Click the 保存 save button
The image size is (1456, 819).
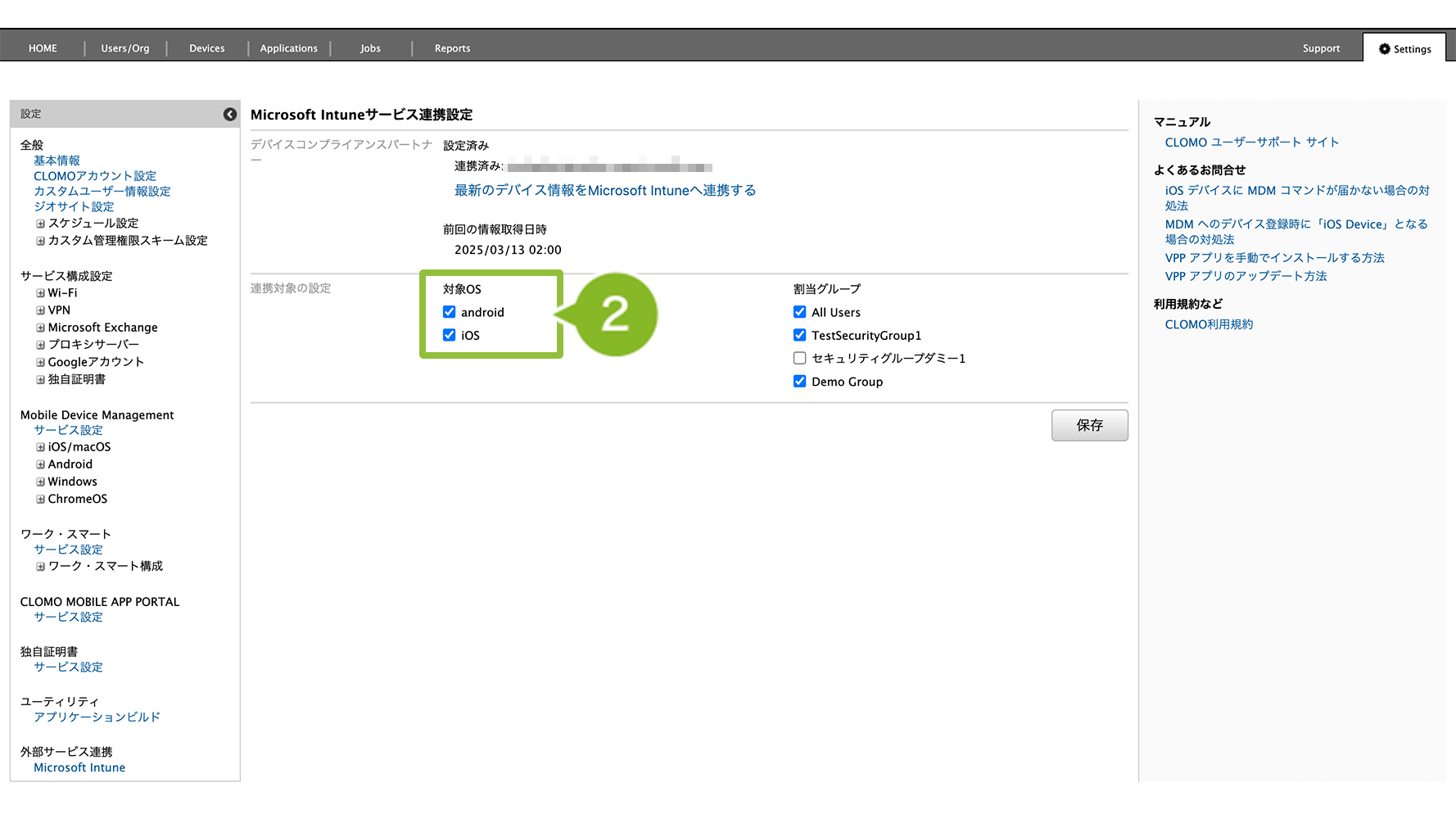point(1089,425)
